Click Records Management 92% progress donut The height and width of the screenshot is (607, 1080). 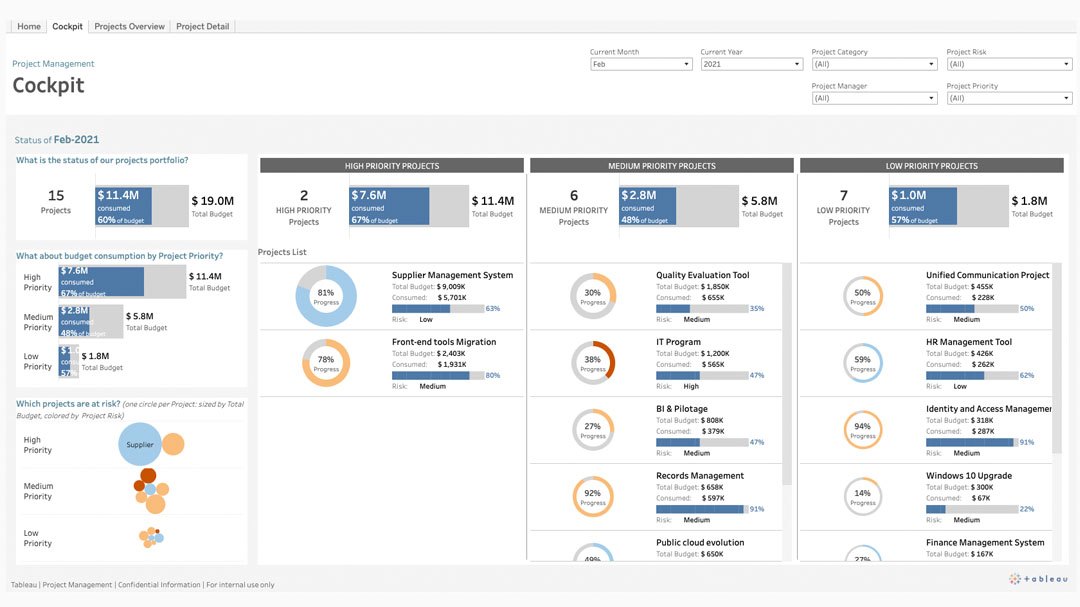point(592,496)
